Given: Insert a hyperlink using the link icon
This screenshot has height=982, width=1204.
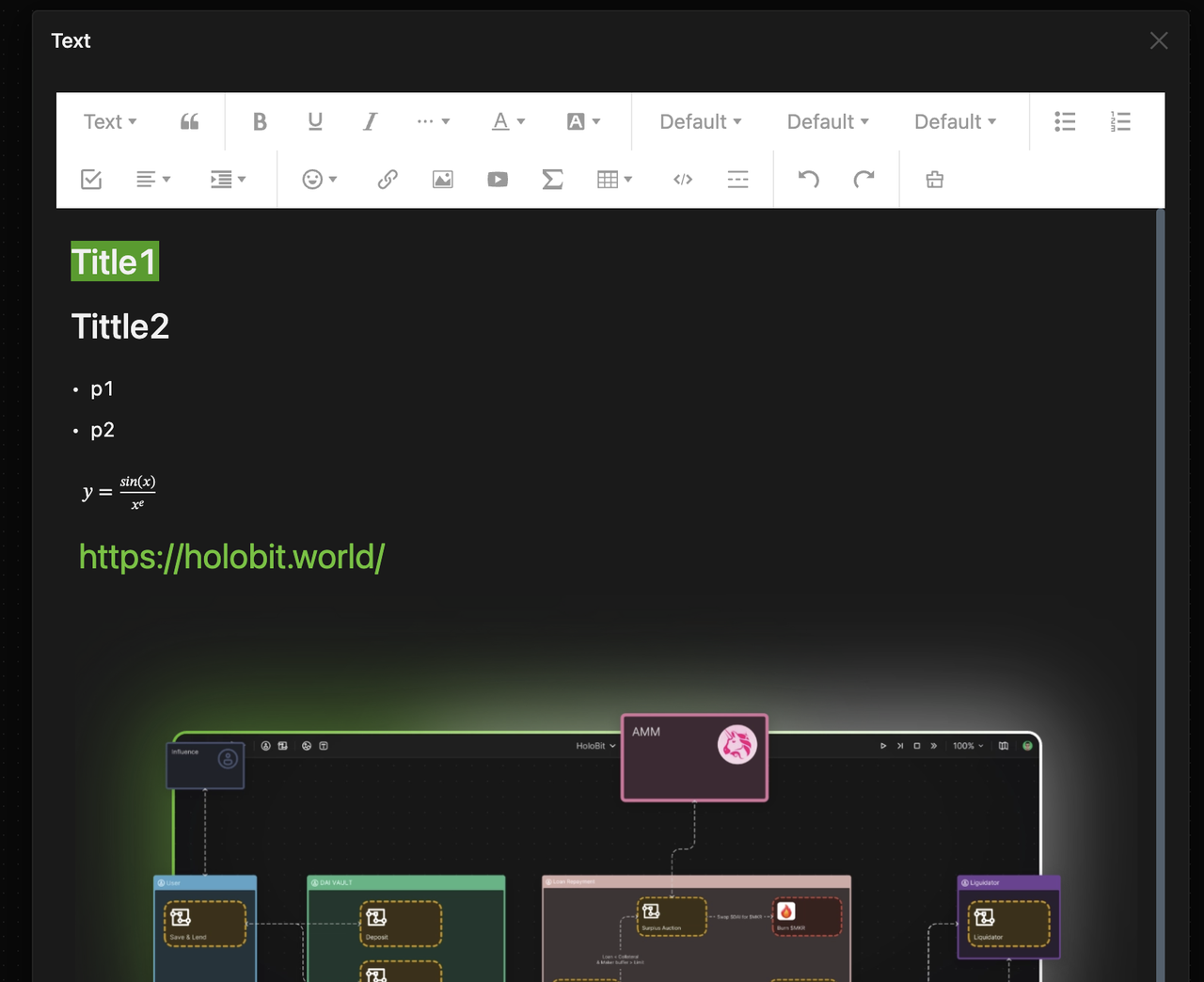Looking at the screenshot, I should click(388, 179).
